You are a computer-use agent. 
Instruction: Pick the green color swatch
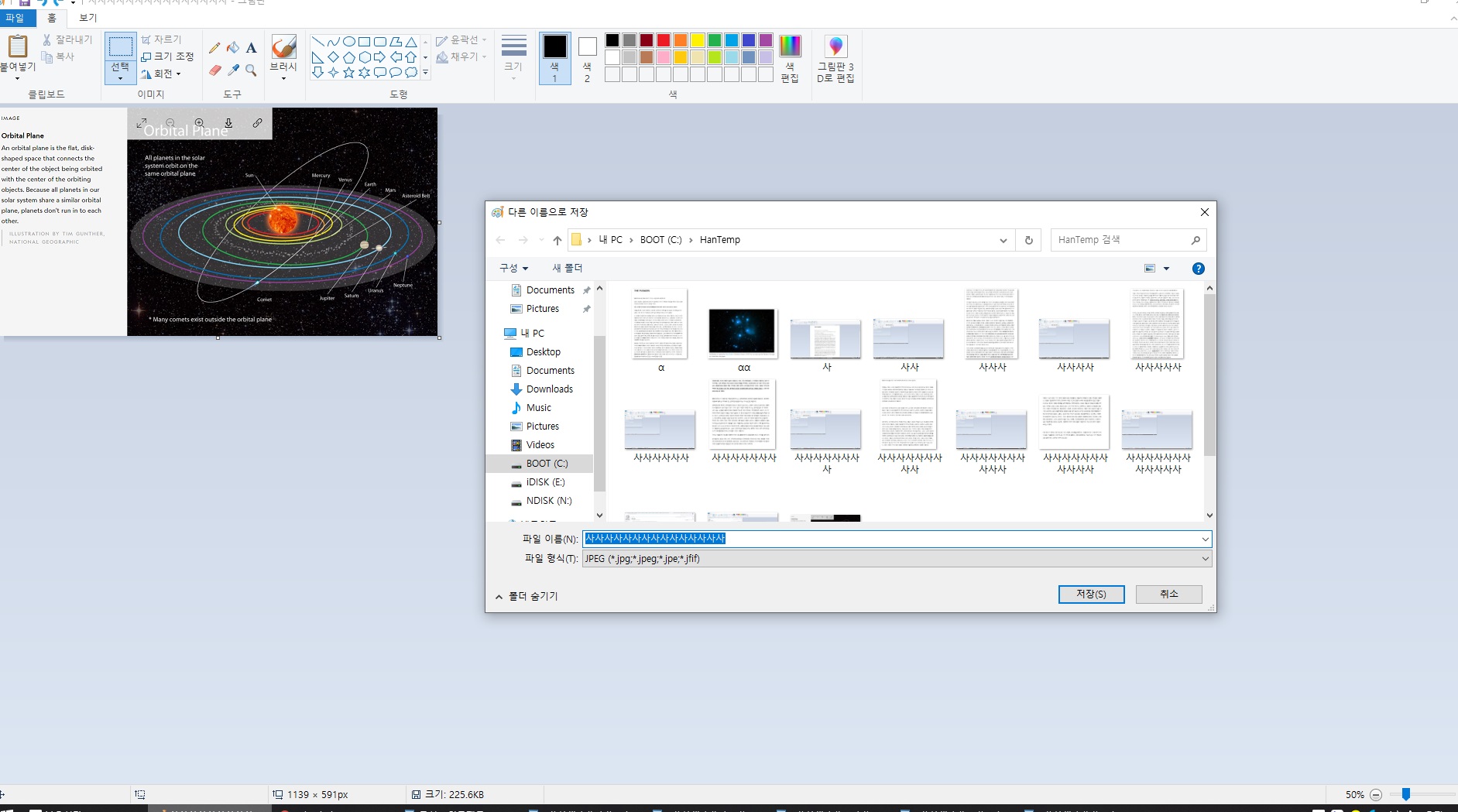[715, 40]
